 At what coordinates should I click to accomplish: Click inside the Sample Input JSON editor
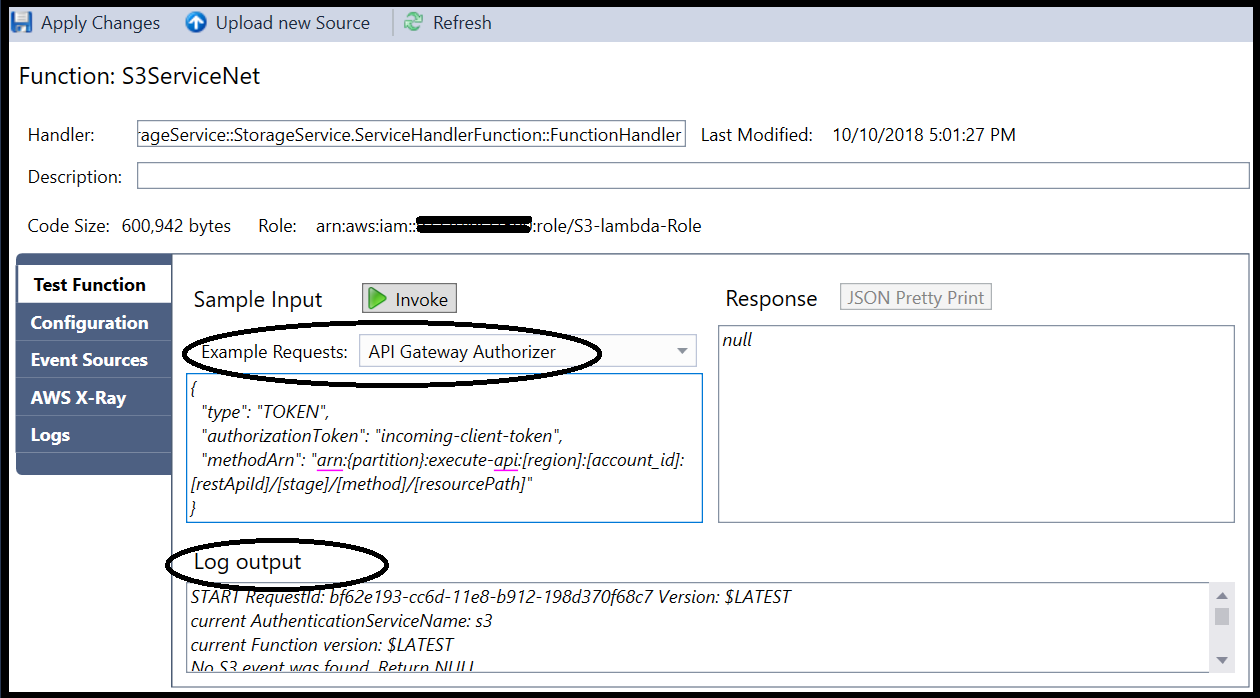(444, 448)
